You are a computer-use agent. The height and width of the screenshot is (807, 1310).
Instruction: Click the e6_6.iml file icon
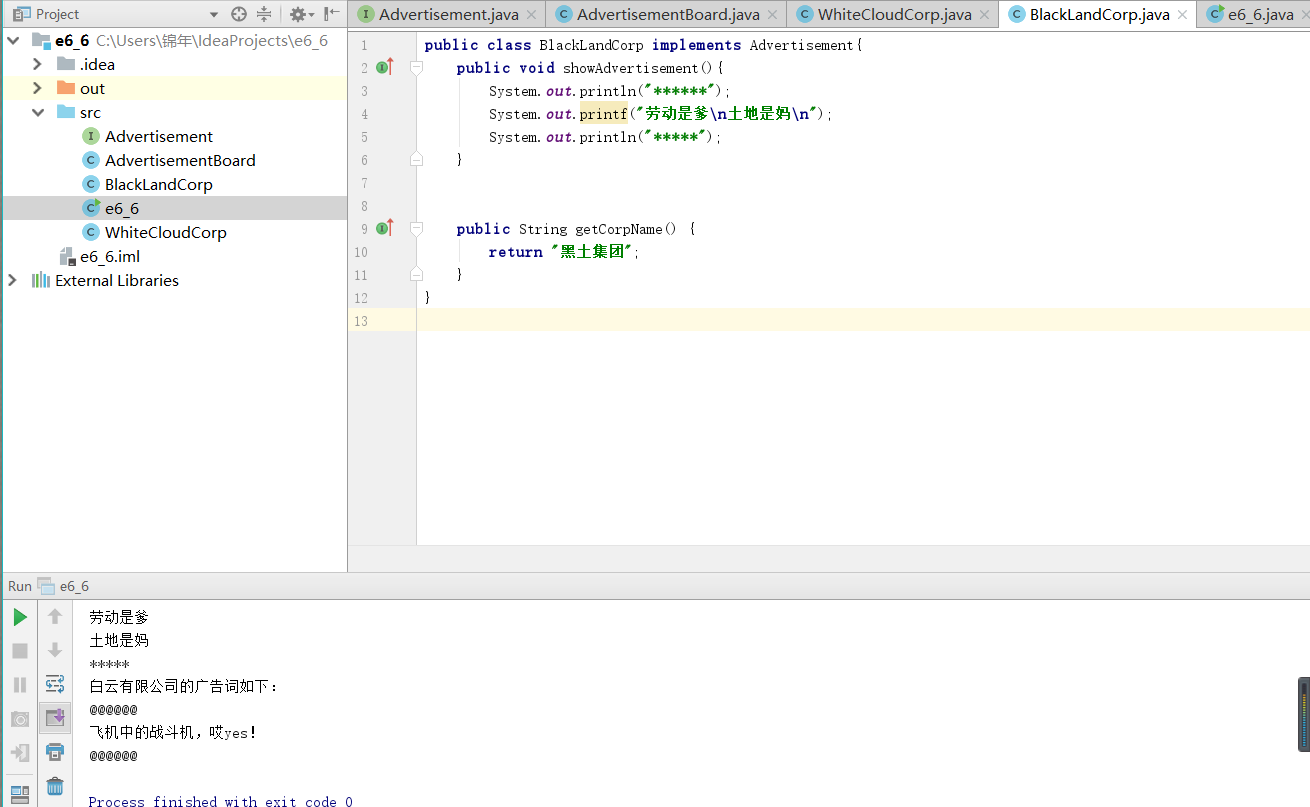(x=67, y=256)
